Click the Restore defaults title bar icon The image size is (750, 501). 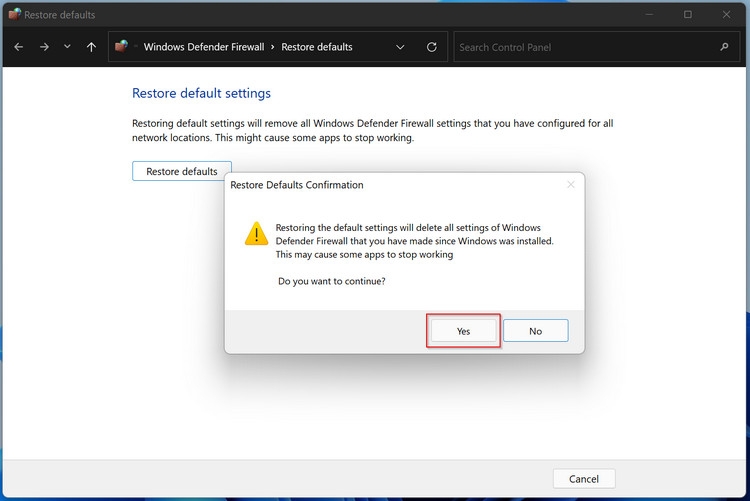(14, 14)
